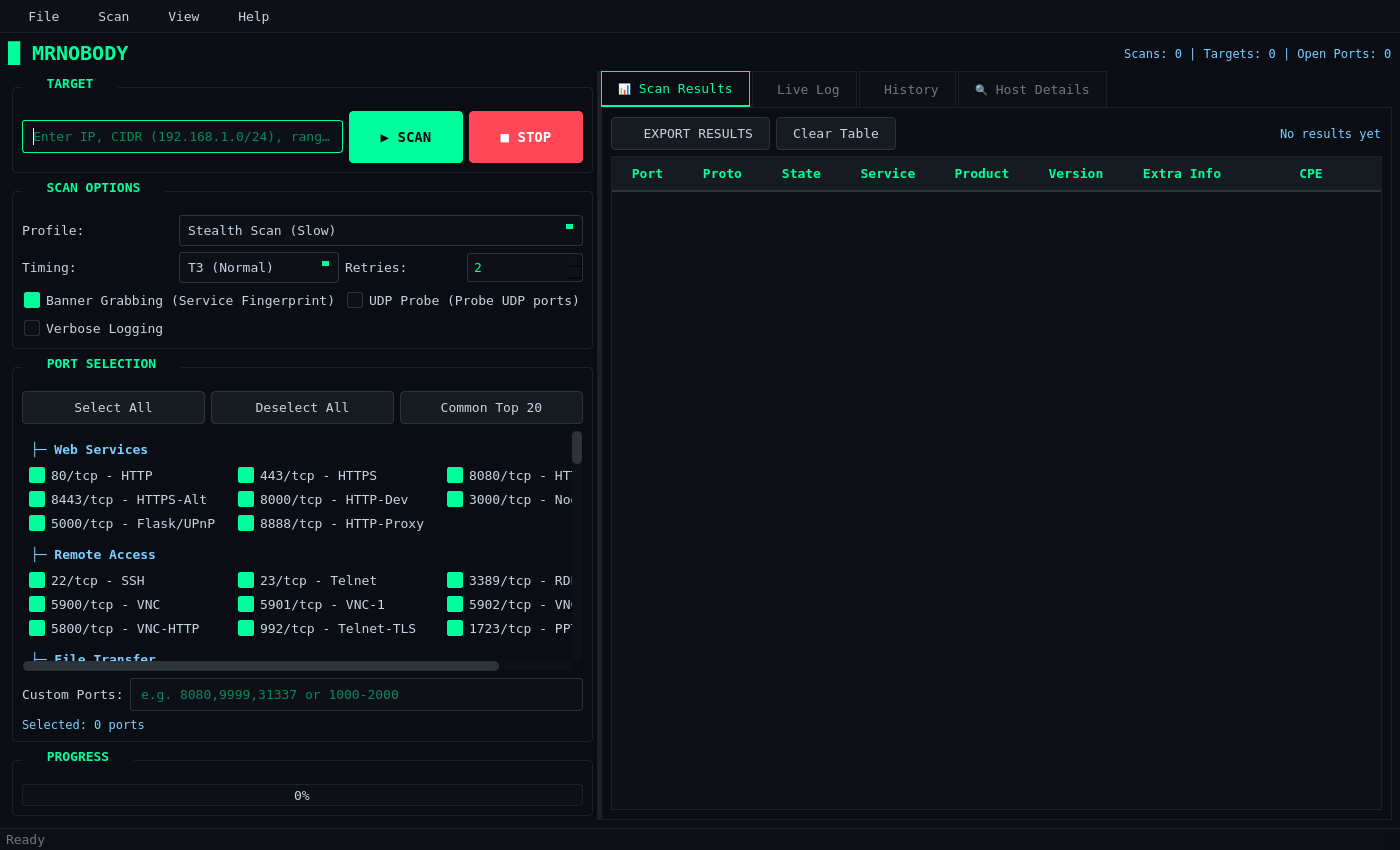Click the target IP/CIDR input field

click(182, 137)
